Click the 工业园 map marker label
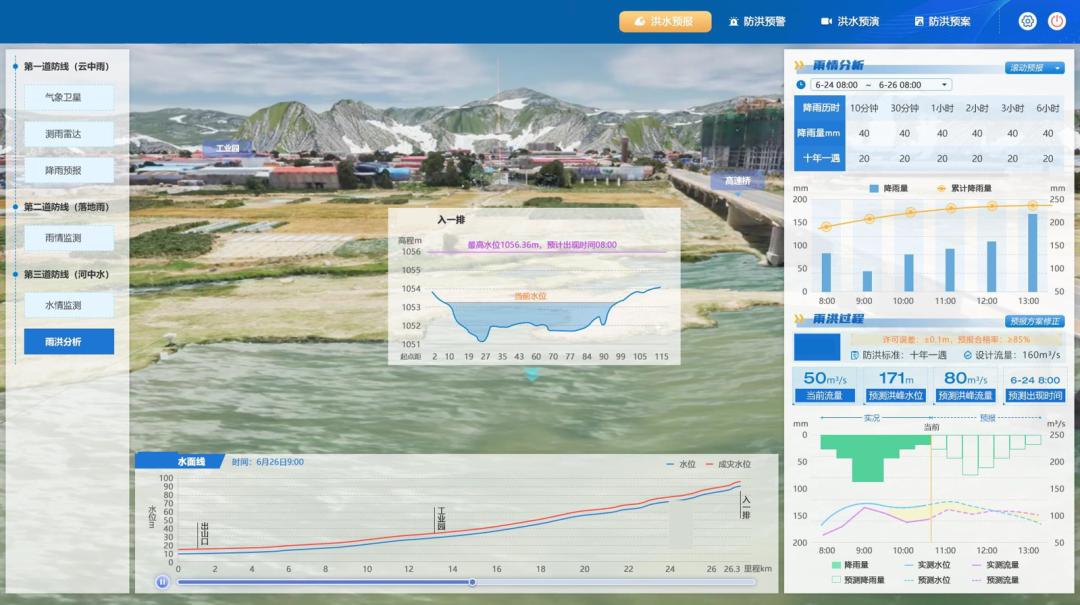This screenshot has width=1080, height=605. 228,148
